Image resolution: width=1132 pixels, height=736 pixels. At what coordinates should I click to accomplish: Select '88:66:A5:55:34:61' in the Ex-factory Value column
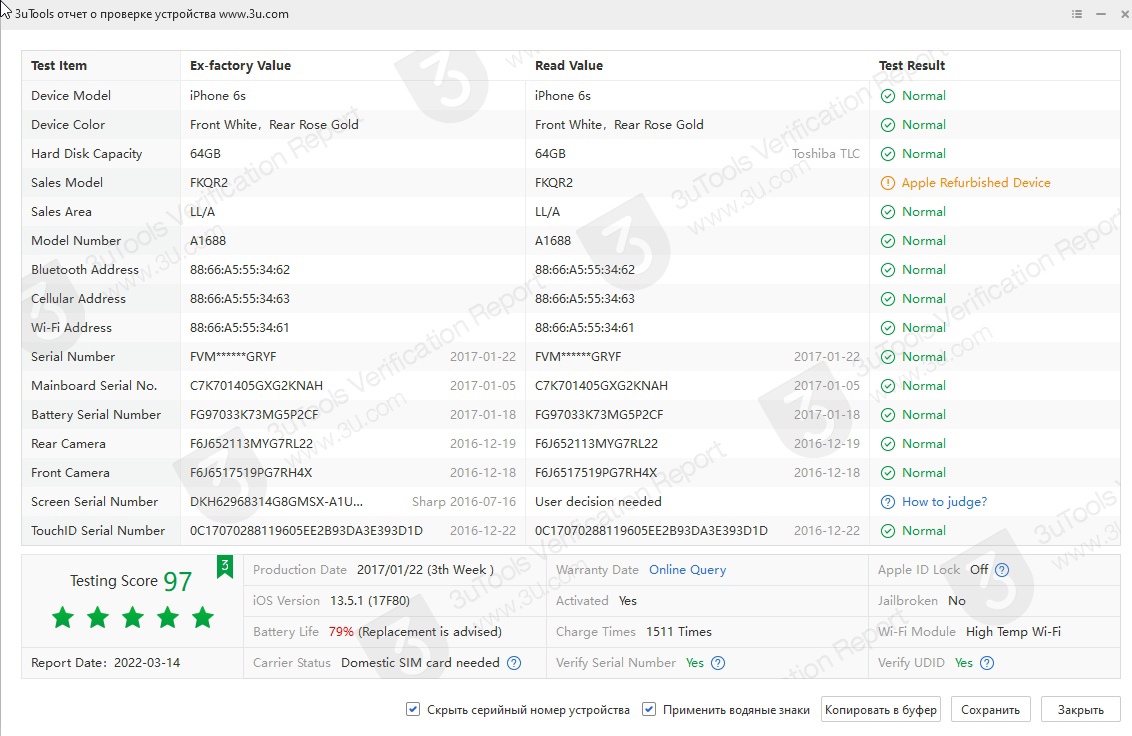click(240, 328)
